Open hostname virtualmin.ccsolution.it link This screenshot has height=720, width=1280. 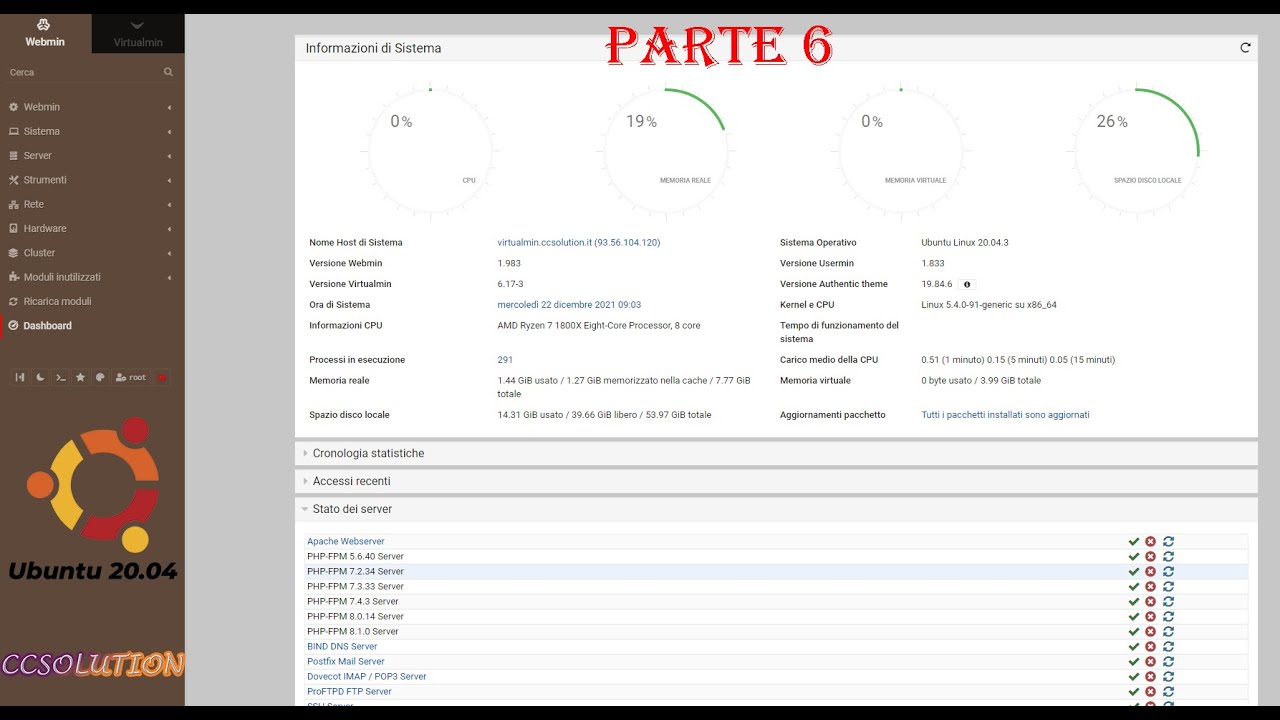[579, 243]
